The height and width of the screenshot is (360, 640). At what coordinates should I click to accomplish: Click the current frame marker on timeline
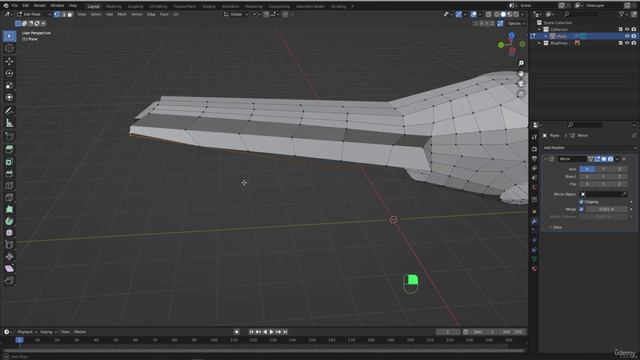click(19, 340)
